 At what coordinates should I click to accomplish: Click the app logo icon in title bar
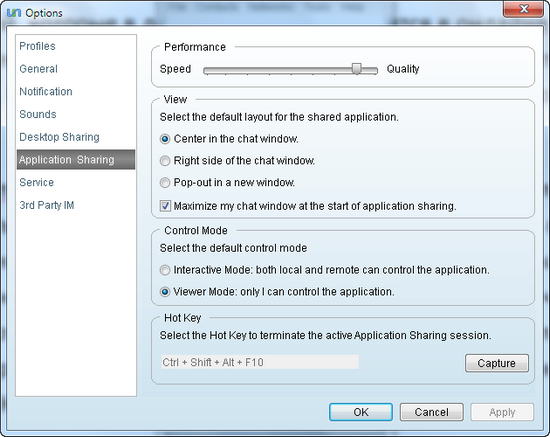point(14,13)
